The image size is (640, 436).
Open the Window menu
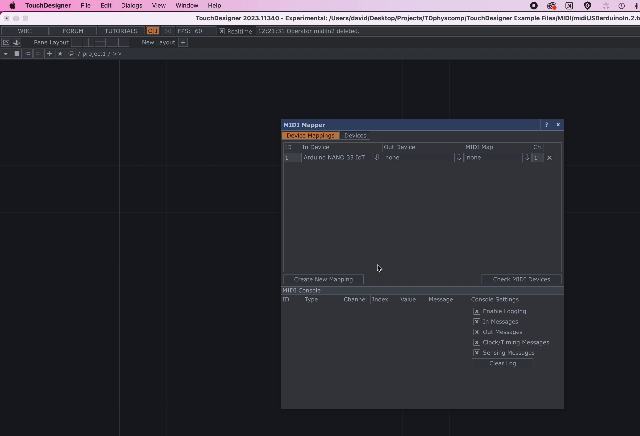click(187, 5)
